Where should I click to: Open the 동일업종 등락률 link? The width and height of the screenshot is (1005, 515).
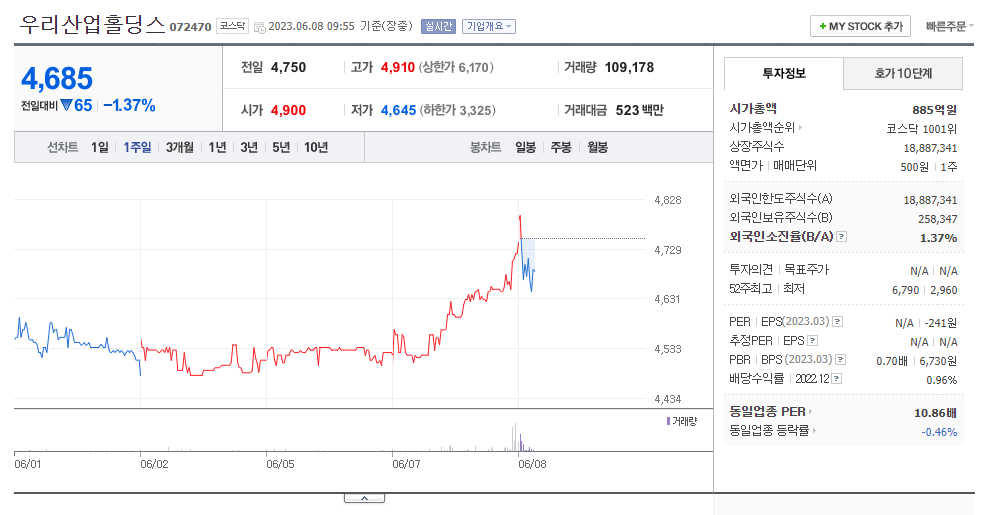tap(769, 431)
